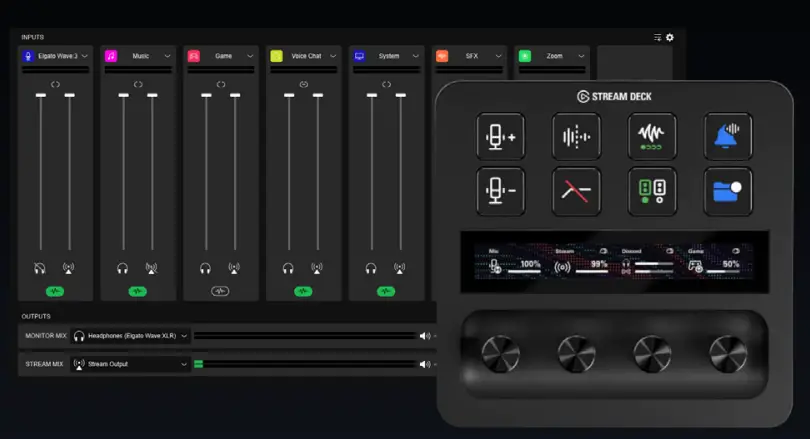Disable the green effects button on System
Image resolution: width=810 pixels, height=439 pixels.
(x=386, y=291)
